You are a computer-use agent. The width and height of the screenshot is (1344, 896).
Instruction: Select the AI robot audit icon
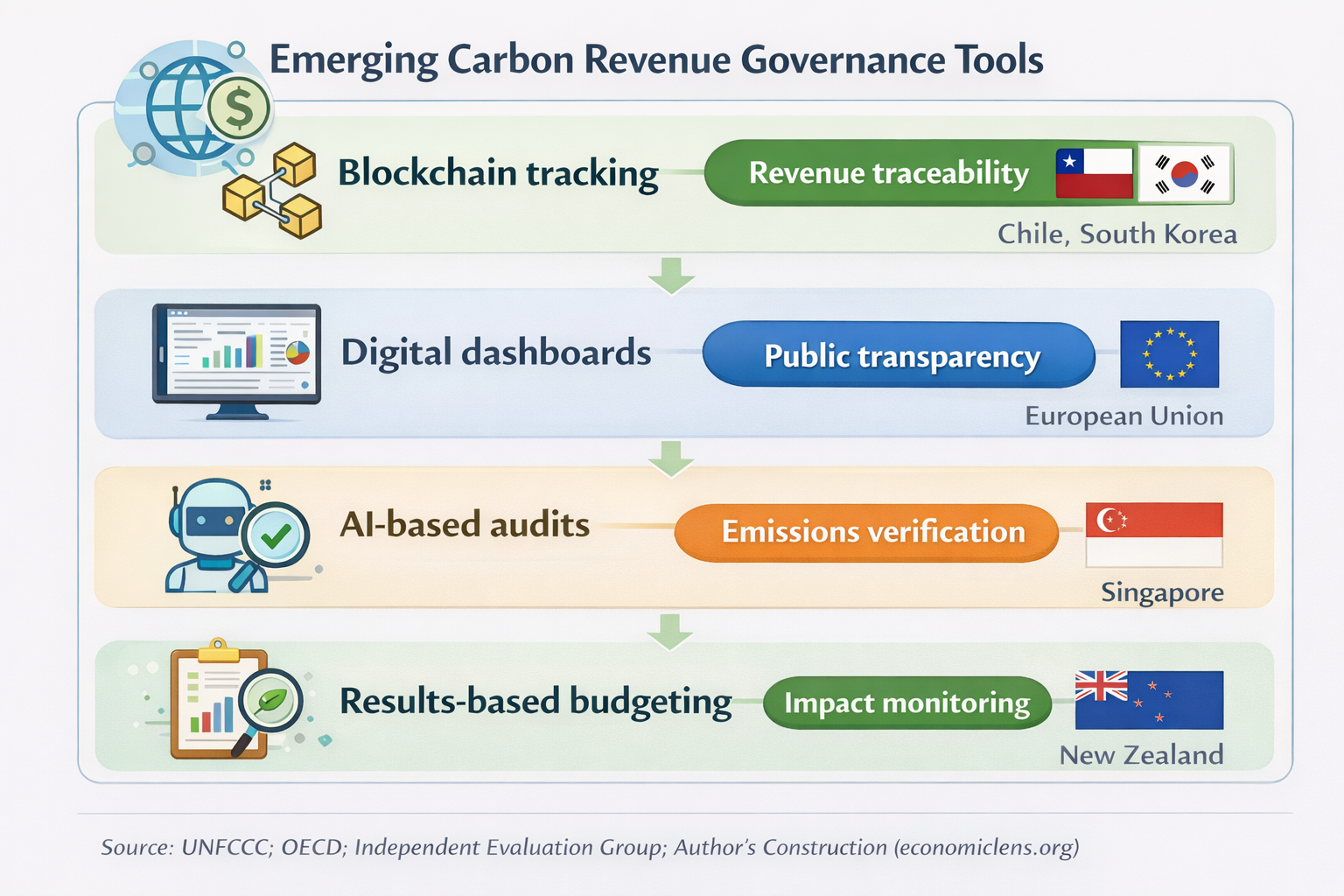(x=232, y=538)
